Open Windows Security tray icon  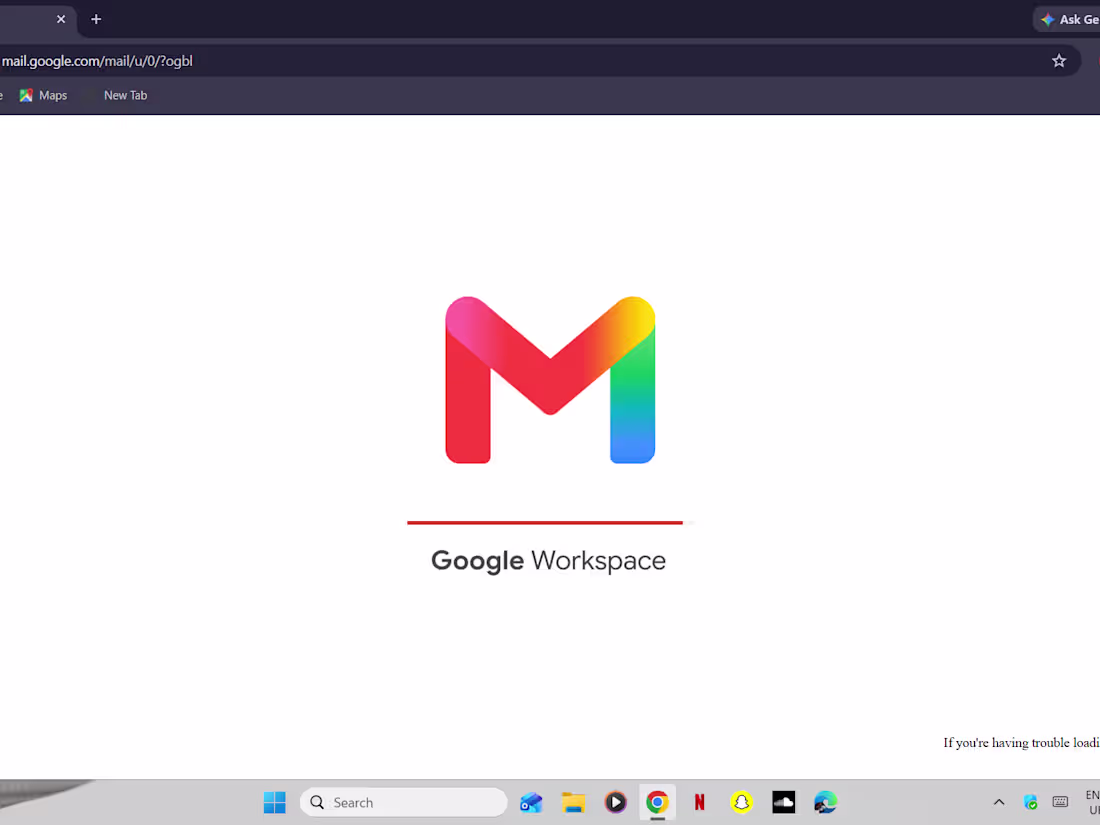pyautogui.click(x=1030, y=802)
